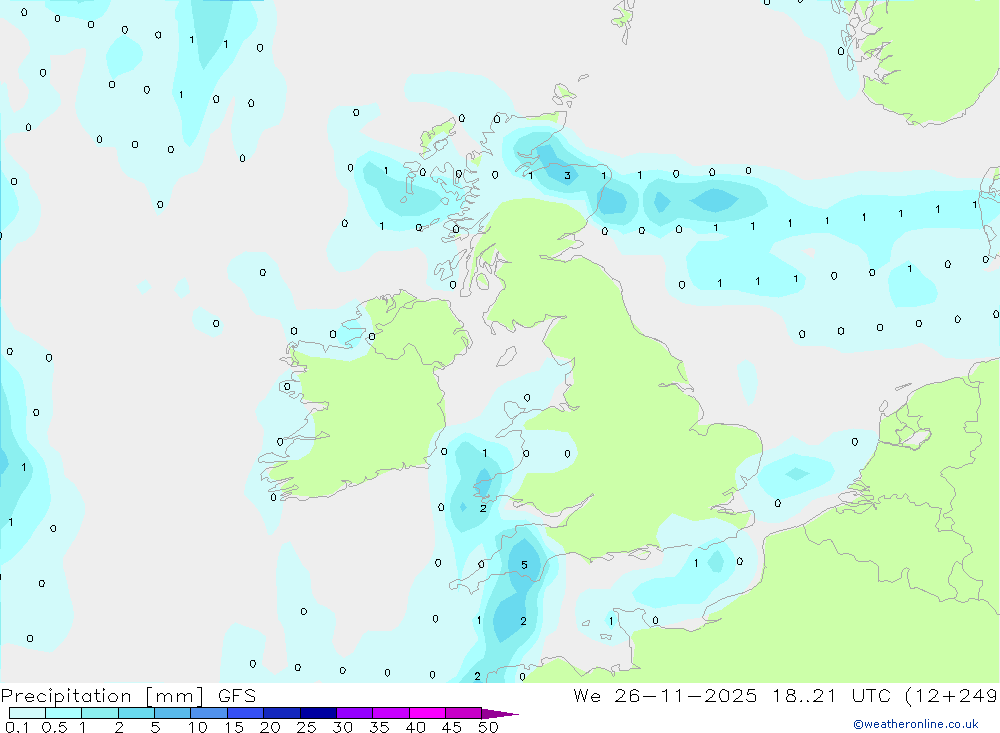Click the 25–30 mm navy legend swatch
The width and height of the screenshot is (1000, 733).
pos(318,713)
